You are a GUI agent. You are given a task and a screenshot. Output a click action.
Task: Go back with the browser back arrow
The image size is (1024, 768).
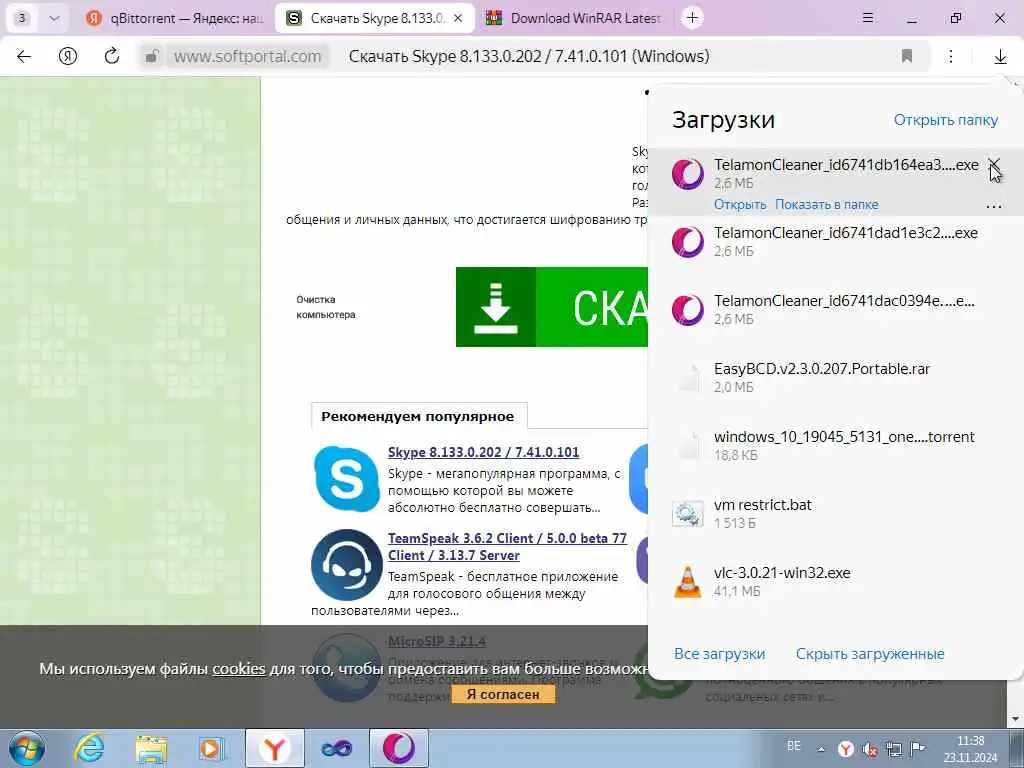click(24, 56)
